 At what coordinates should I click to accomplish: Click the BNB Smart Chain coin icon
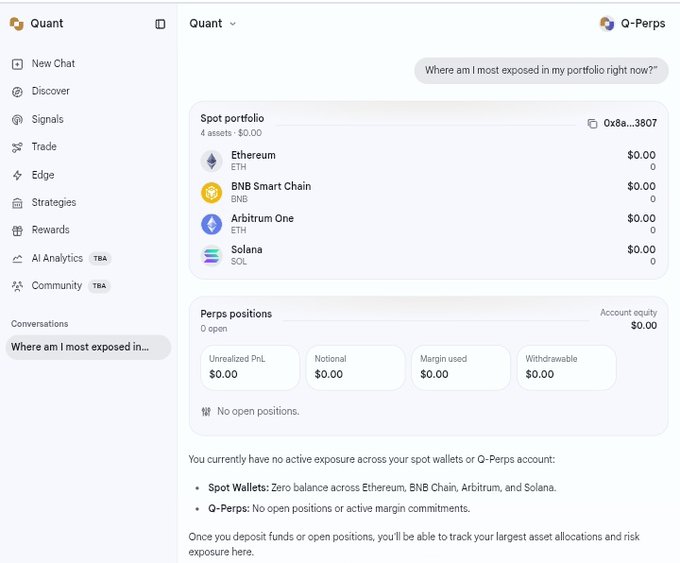pyautogui.click(x=212, y=193)
